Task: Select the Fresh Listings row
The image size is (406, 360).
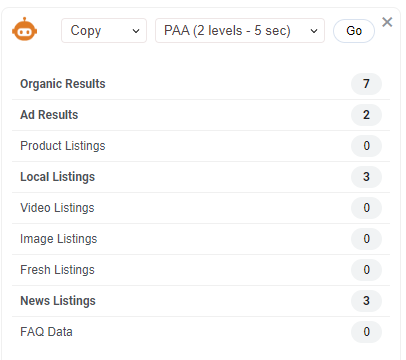Action: coord(201,270)
